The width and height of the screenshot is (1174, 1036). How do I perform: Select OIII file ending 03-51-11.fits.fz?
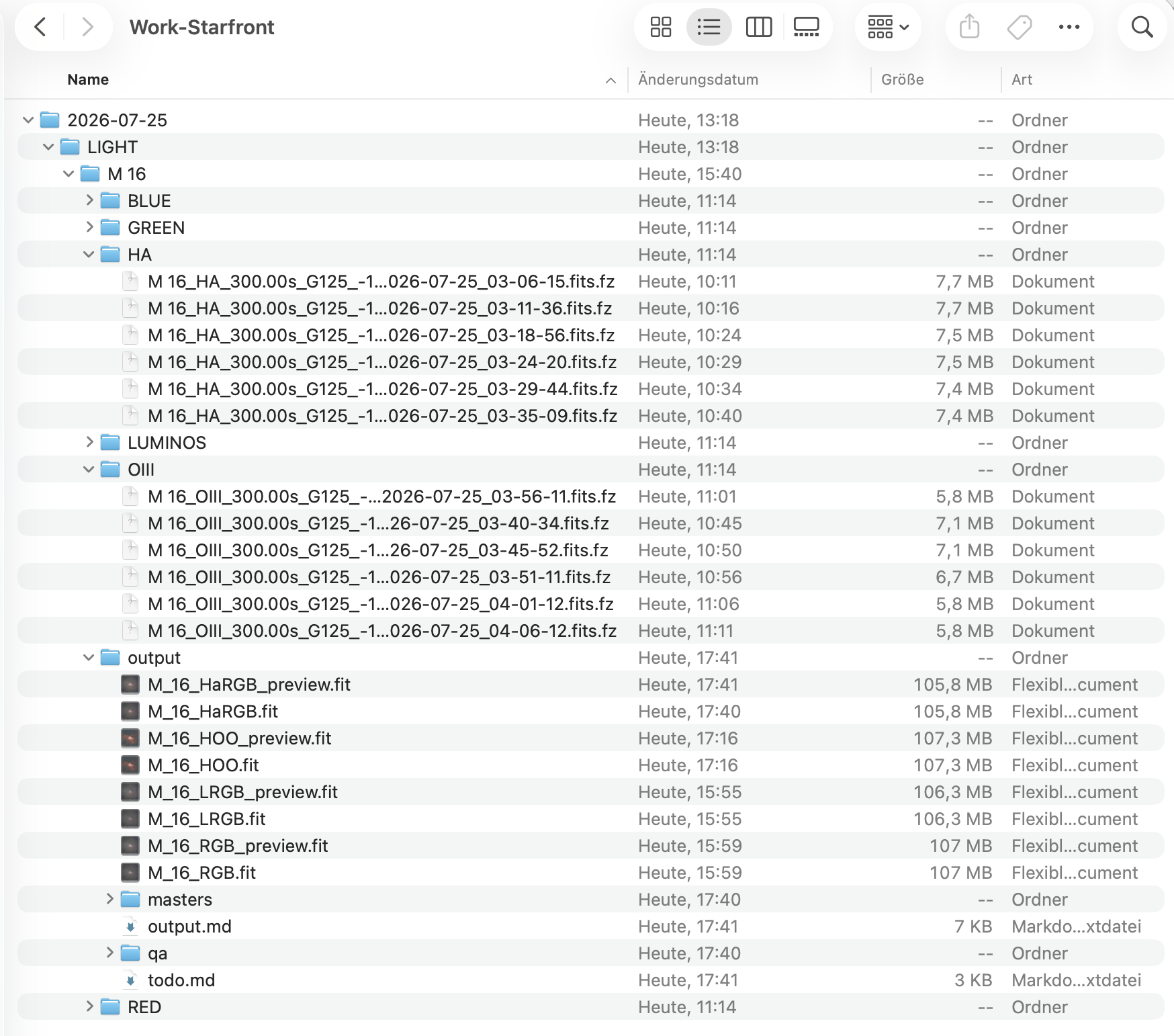point(379,577)
